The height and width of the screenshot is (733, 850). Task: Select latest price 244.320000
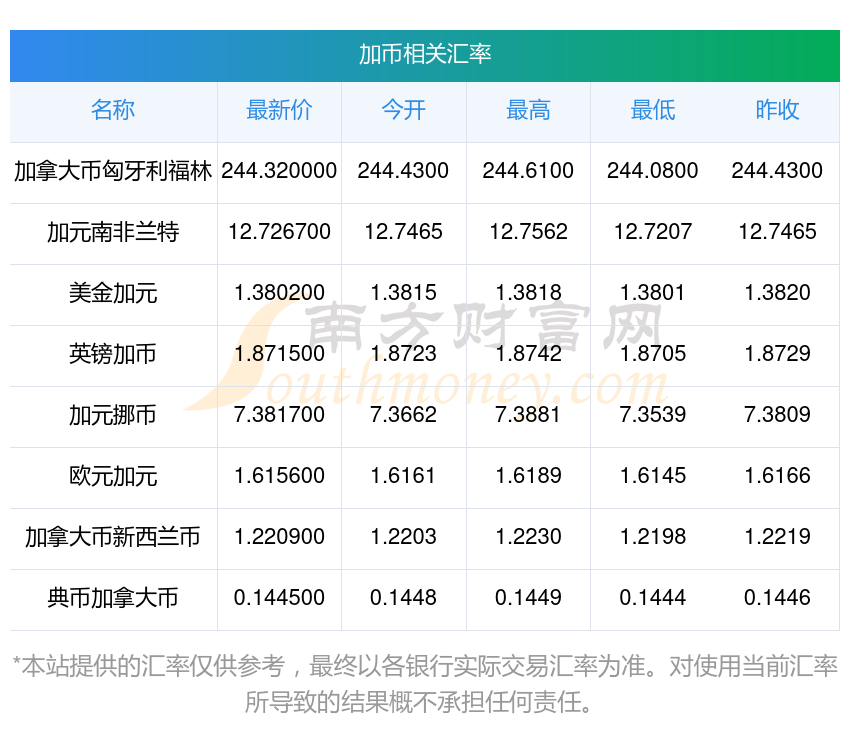click(x=279, y=171)
